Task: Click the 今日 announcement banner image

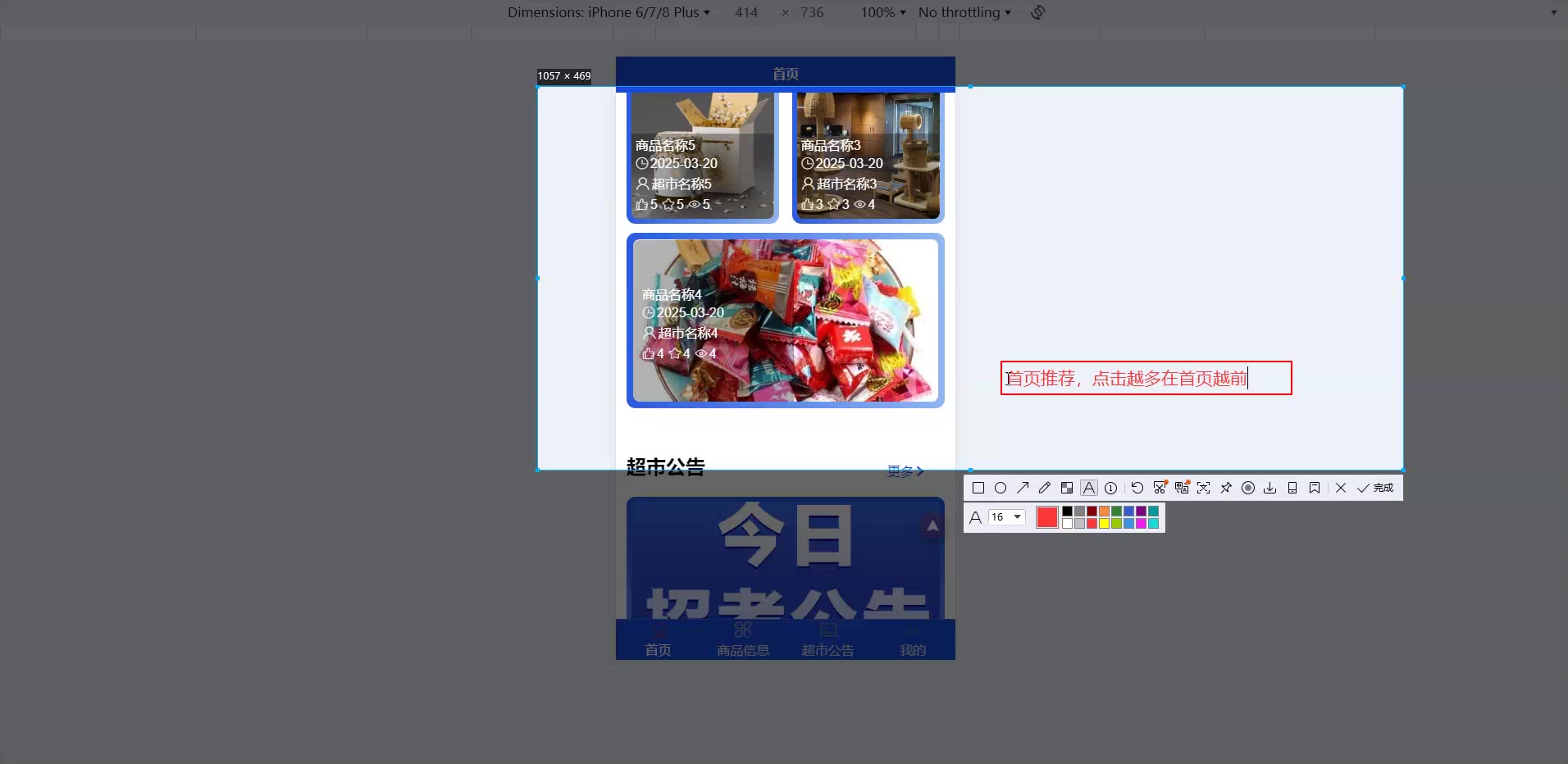Action: pos(786,557)
